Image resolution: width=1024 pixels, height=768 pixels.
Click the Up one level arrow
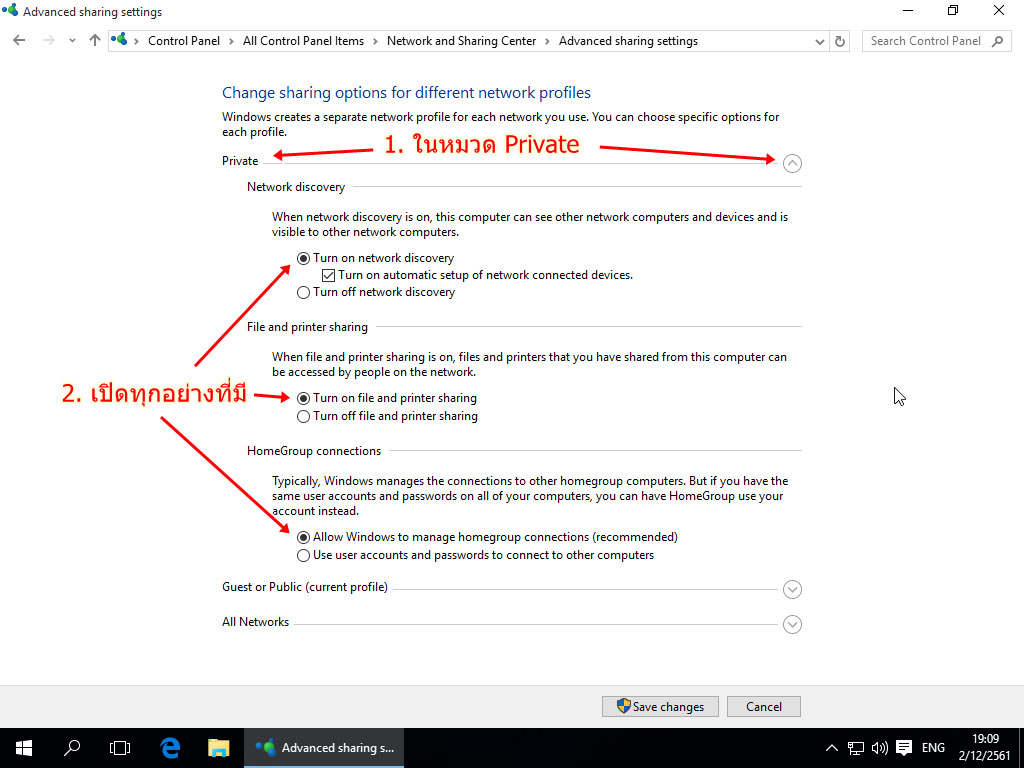[95, 41]
